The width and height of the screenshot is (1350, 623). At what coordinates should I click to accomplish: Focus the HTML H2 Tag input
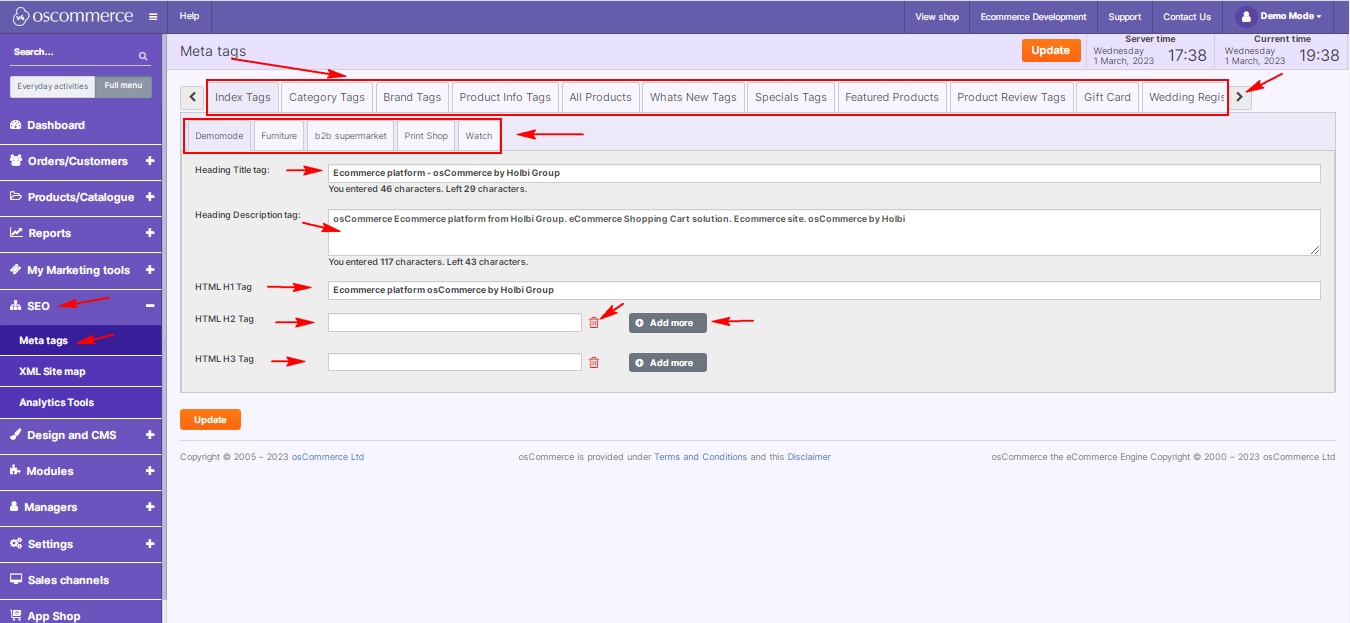[455, 322]
